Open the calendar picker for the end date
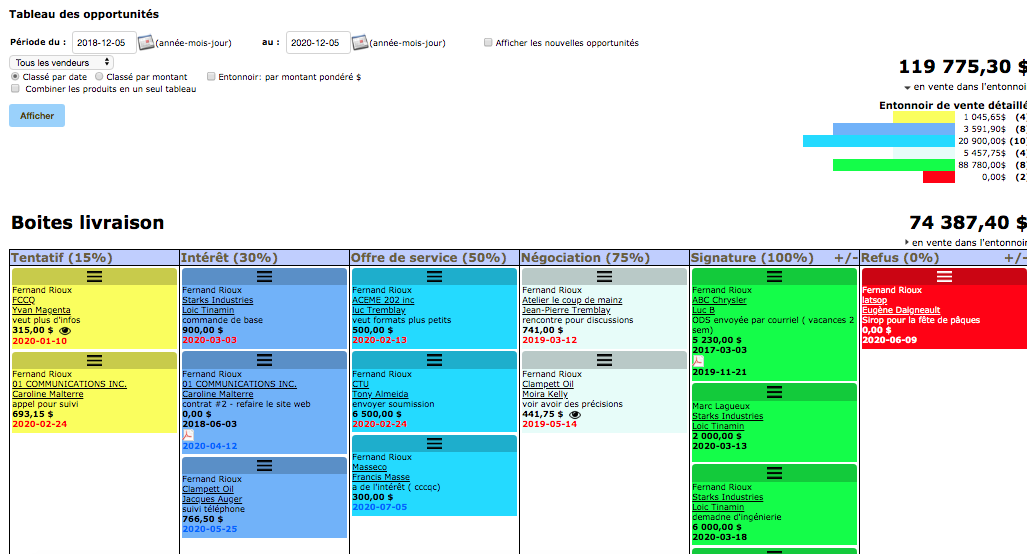 click(359, 42)
